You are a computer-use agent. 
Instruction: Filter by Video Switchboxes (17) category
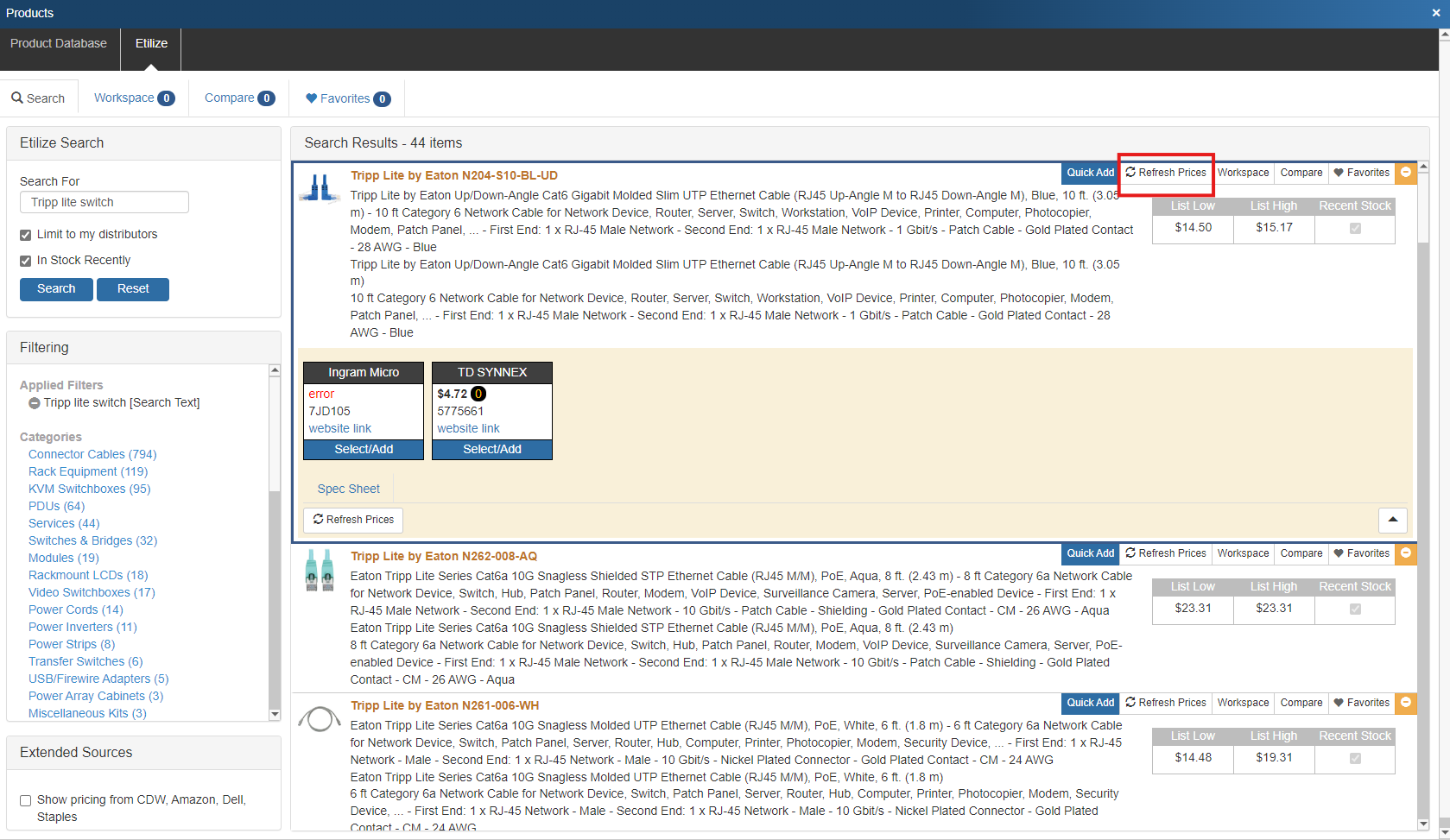click(92, 593)
